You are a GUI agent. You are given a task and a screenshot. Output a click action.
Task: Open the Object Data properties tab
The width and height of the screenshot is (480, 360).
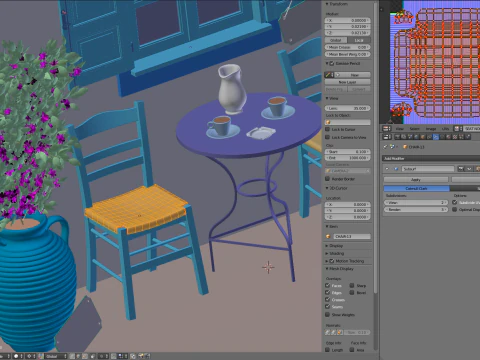click(442, 137)
